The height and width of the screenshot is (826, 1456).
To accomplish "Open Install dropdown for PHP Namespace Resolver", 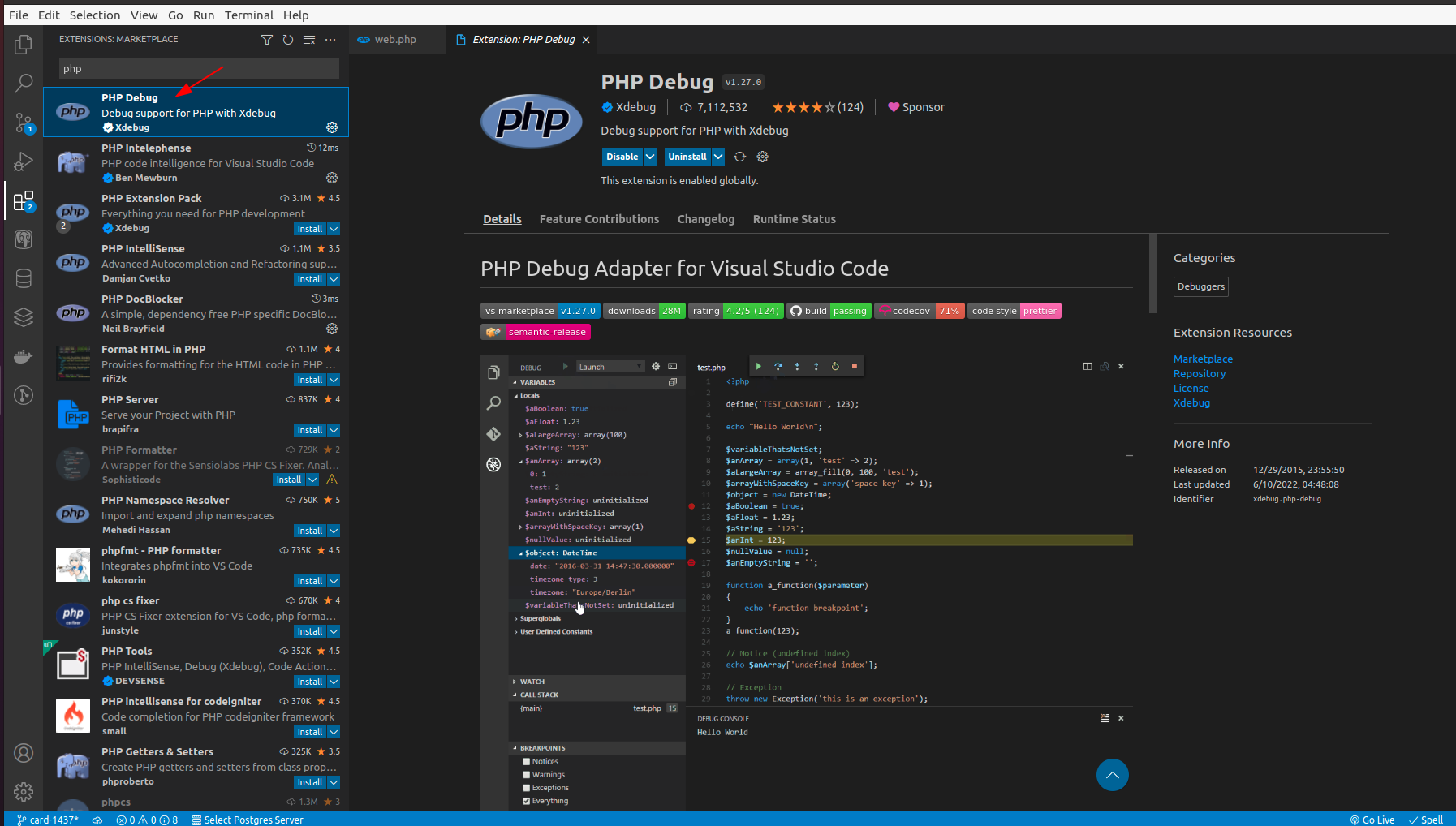I will (334, 531).
